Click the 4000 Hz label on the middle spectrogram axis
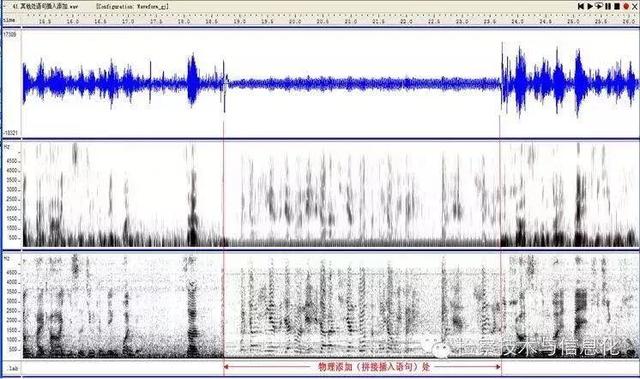The image size is (640, 379). pos(12,171)
